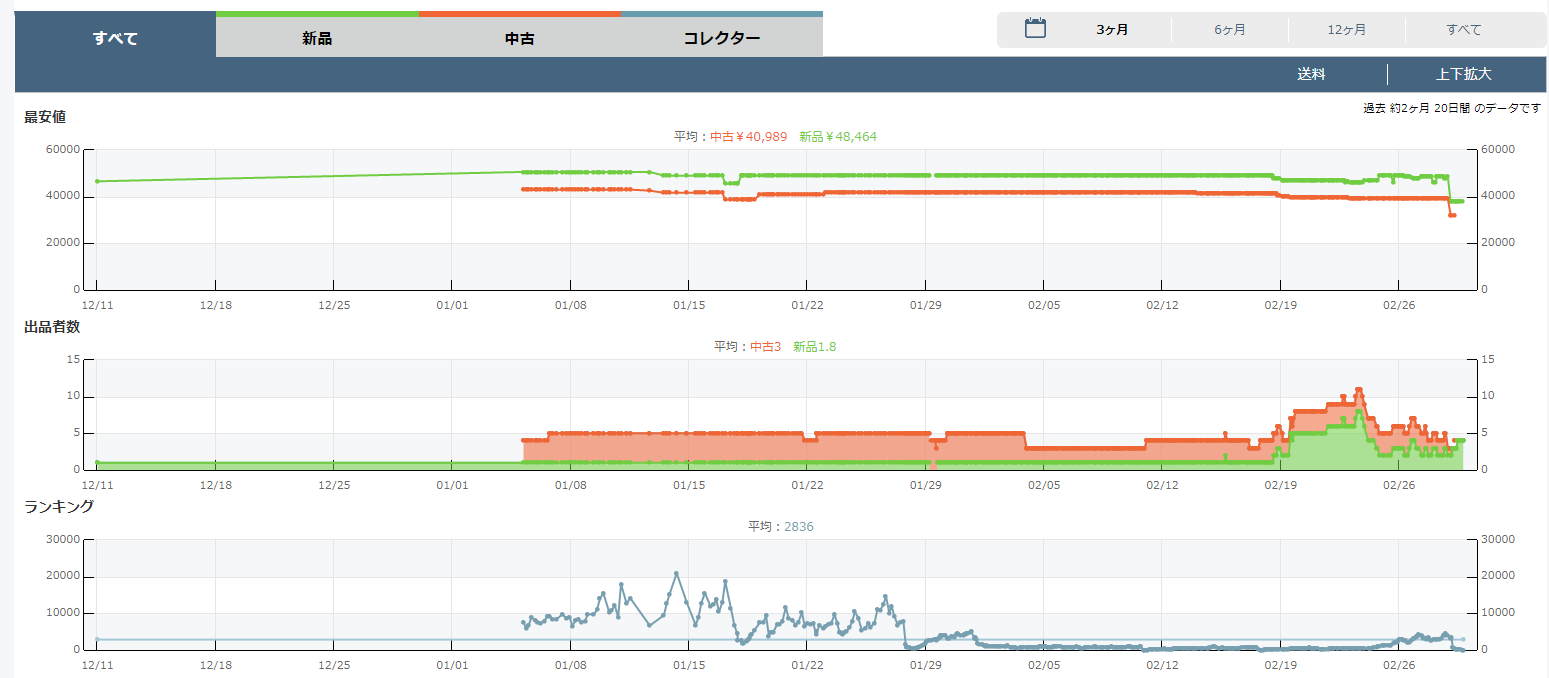The height and width of the screenshot is (678, 1549).
Task: Show all-time data with the すべて period option
Action: (x=1463, y=30)
